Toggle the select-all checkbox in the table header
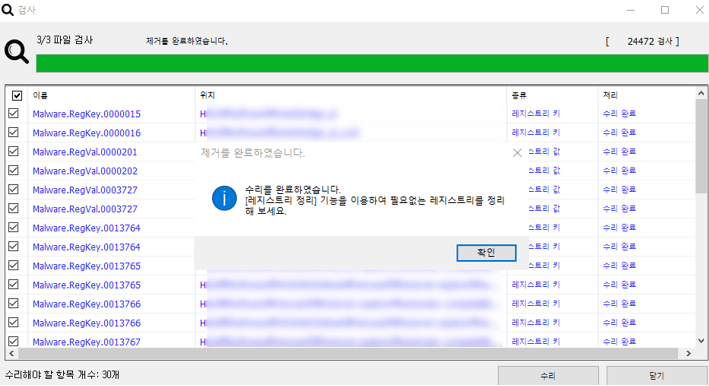Image resolution: width=709 pixels, height=386 pixels. click(x=17, y=95)
